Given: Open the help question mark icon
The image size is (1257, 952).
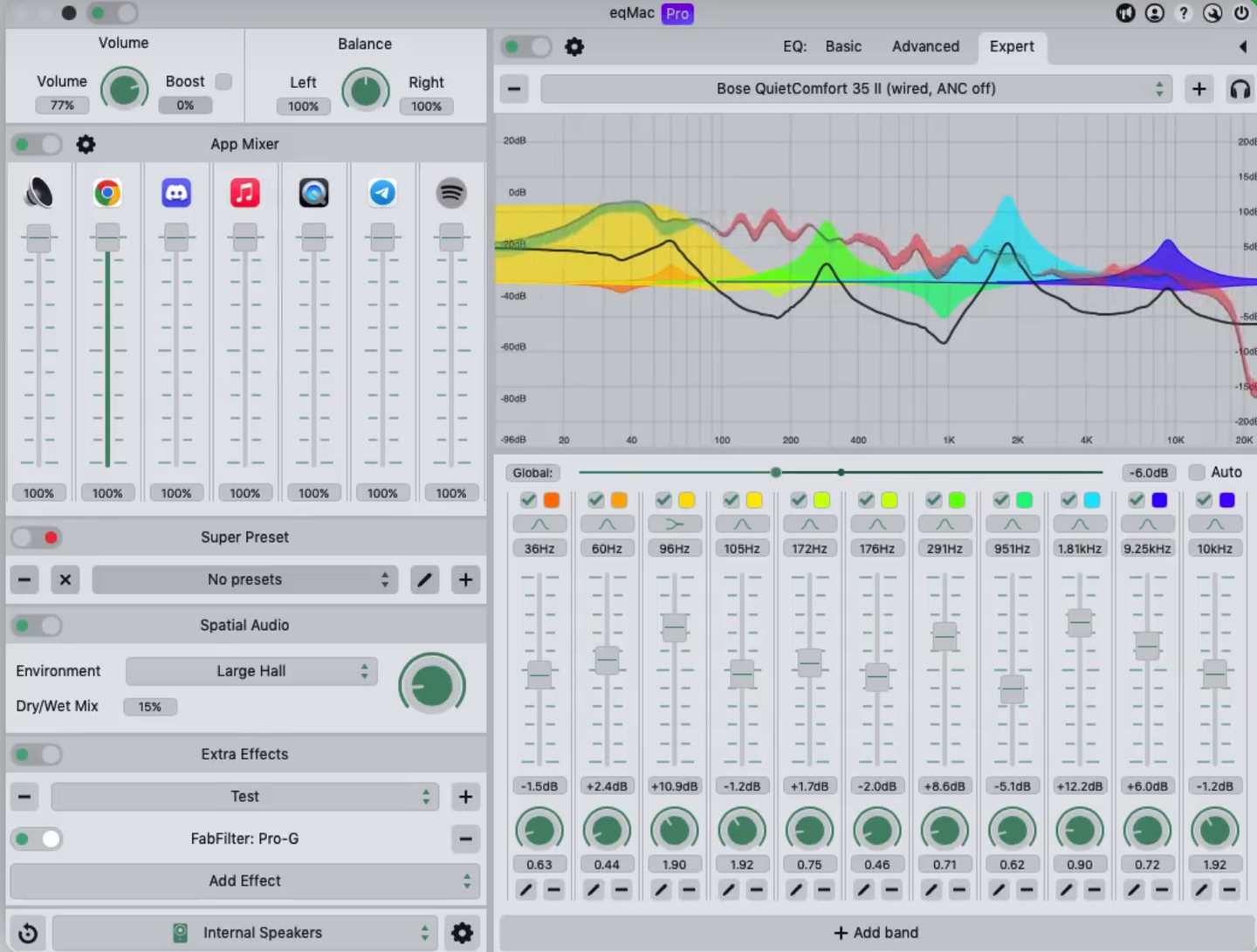Looking at the screenshot, I should (1183, 13).
